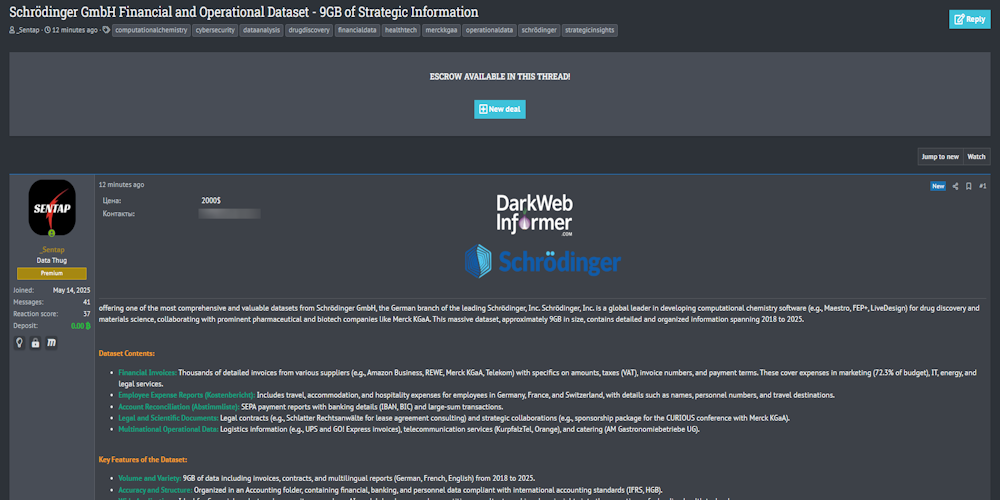This screenshot has height=500, width=1000.
Task: Click the lightbulb badge icon under the profile
Action: coord(19,343)
